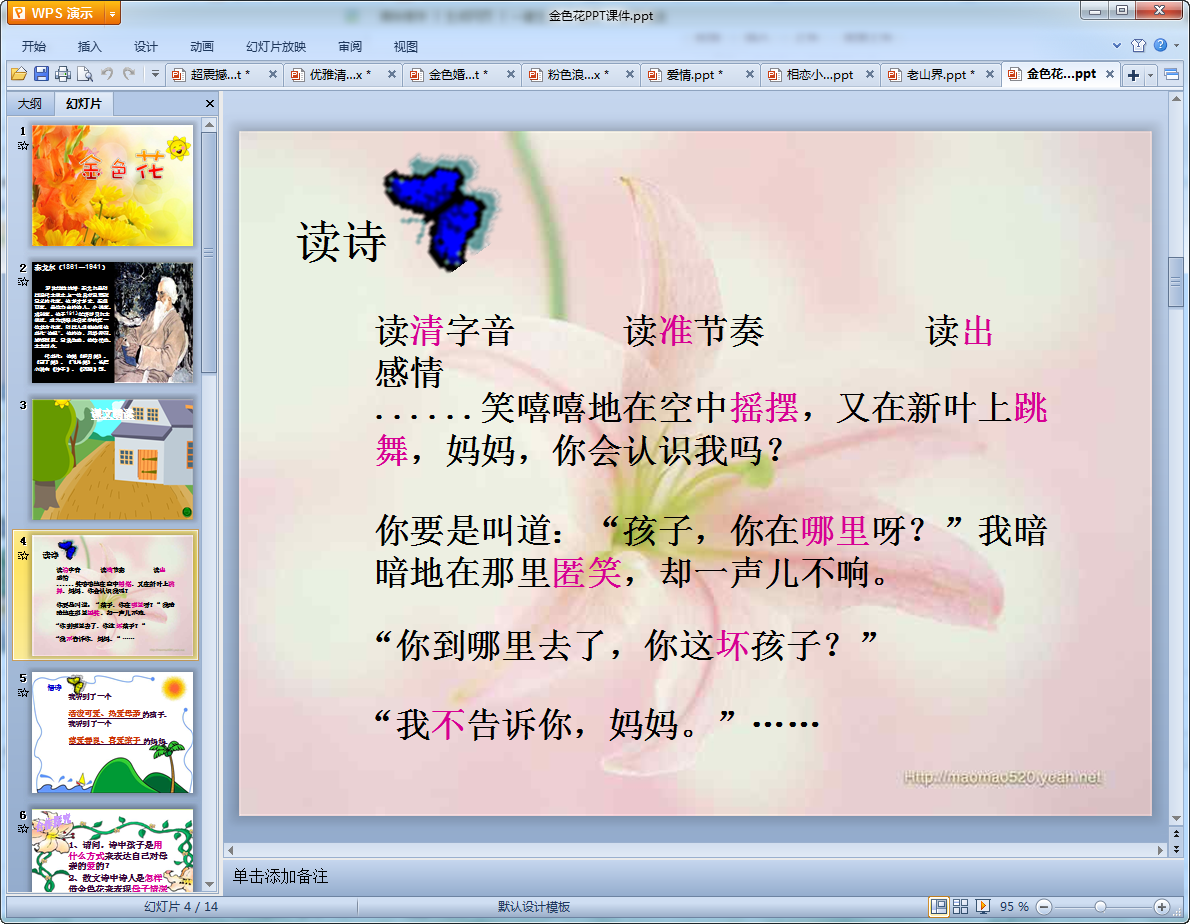Image resolution: width=1190 pixels, height=924 pixels.
Task: Open the skin shirt icon
Action: pyautogui.click(x=1138, y=46)
